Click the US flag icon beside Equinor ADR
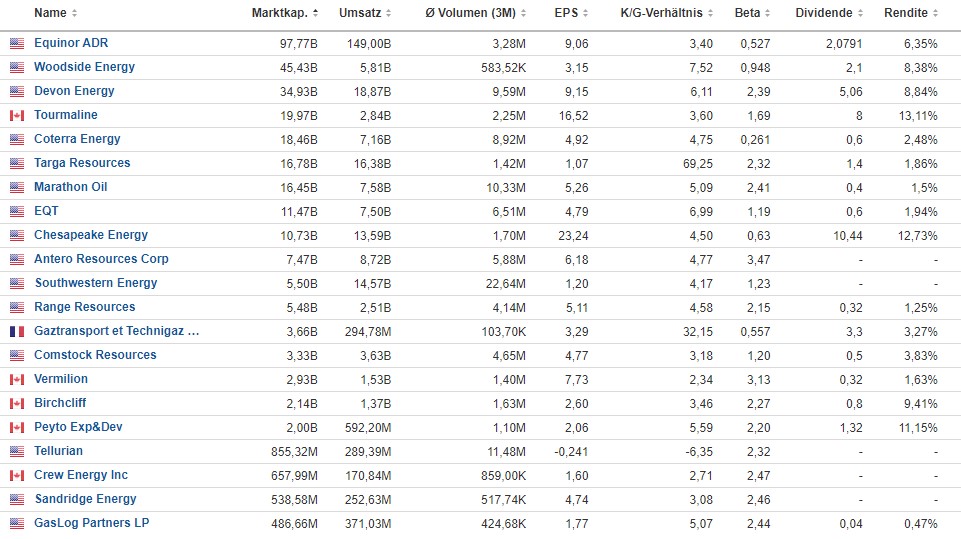The height and width of the screenshot is (539, 961). (x=17, y=43)
